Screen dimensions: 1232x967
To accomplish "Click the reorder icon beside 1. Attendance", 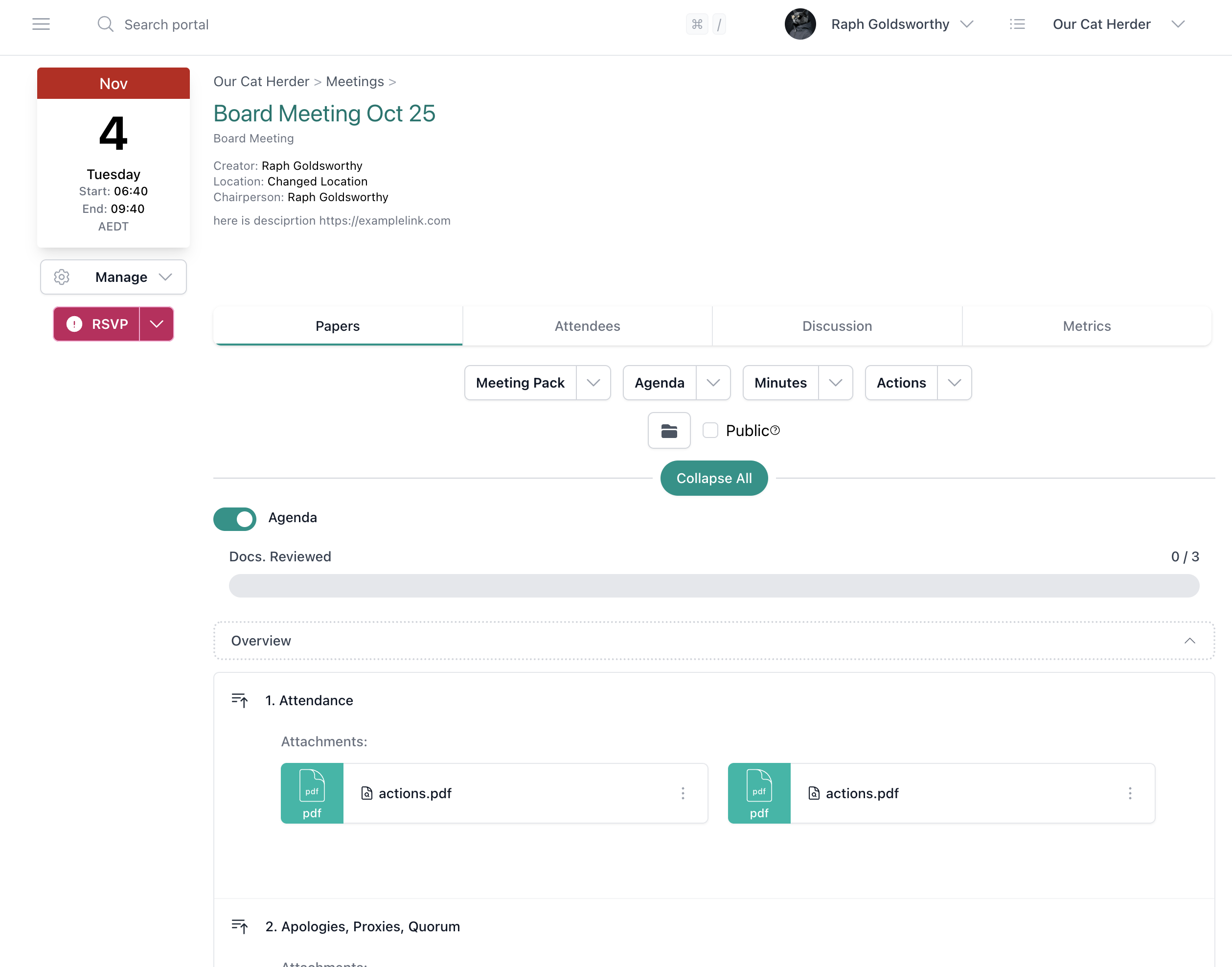I will (x=240, y=700).
